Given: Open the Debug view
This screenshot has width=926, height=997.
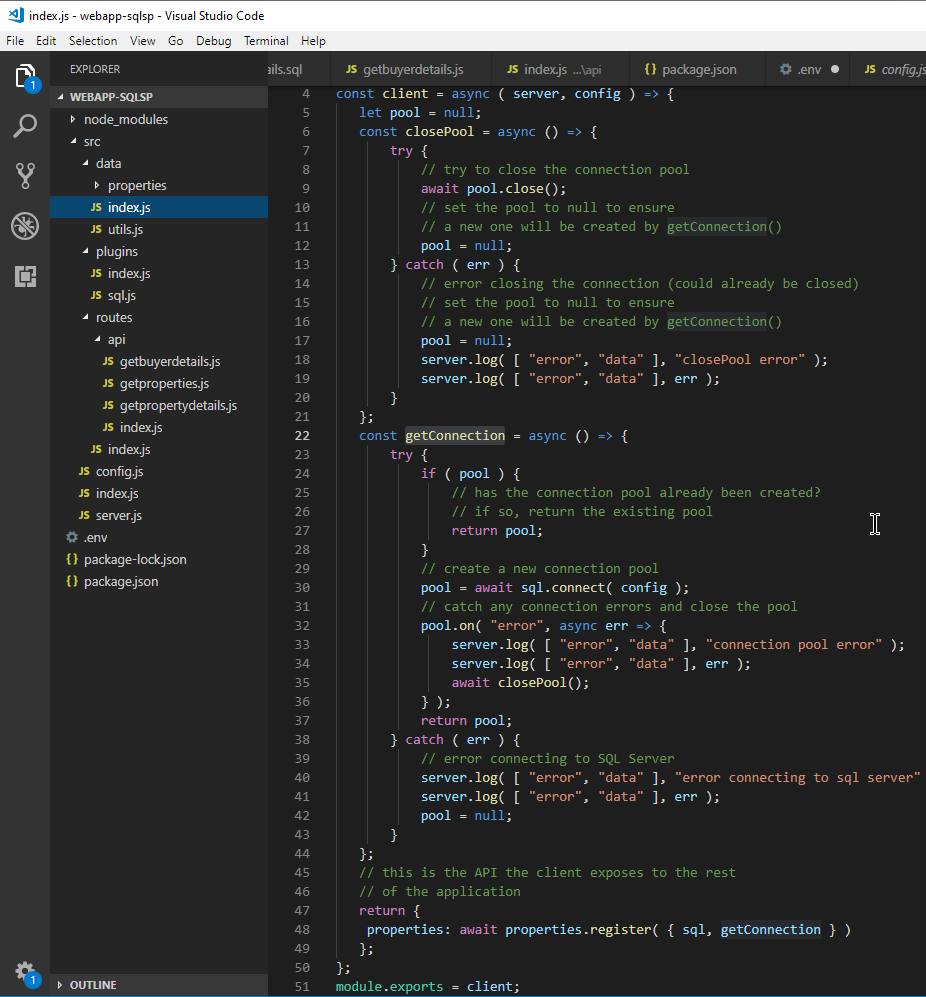Looking at the screenshot, I should (x=24, y=226).
